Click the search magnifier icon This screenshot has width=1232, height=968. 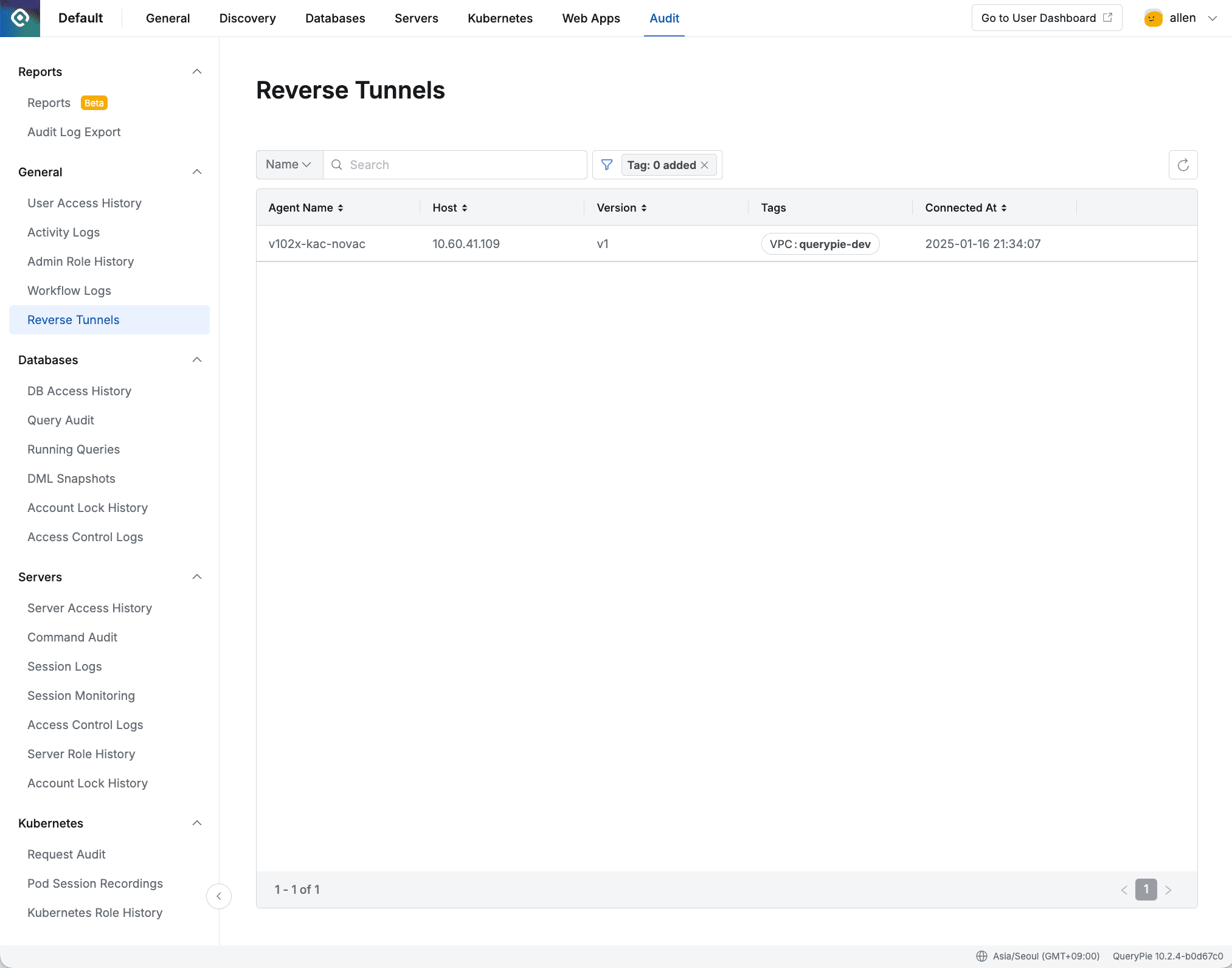tap(336, 164)
